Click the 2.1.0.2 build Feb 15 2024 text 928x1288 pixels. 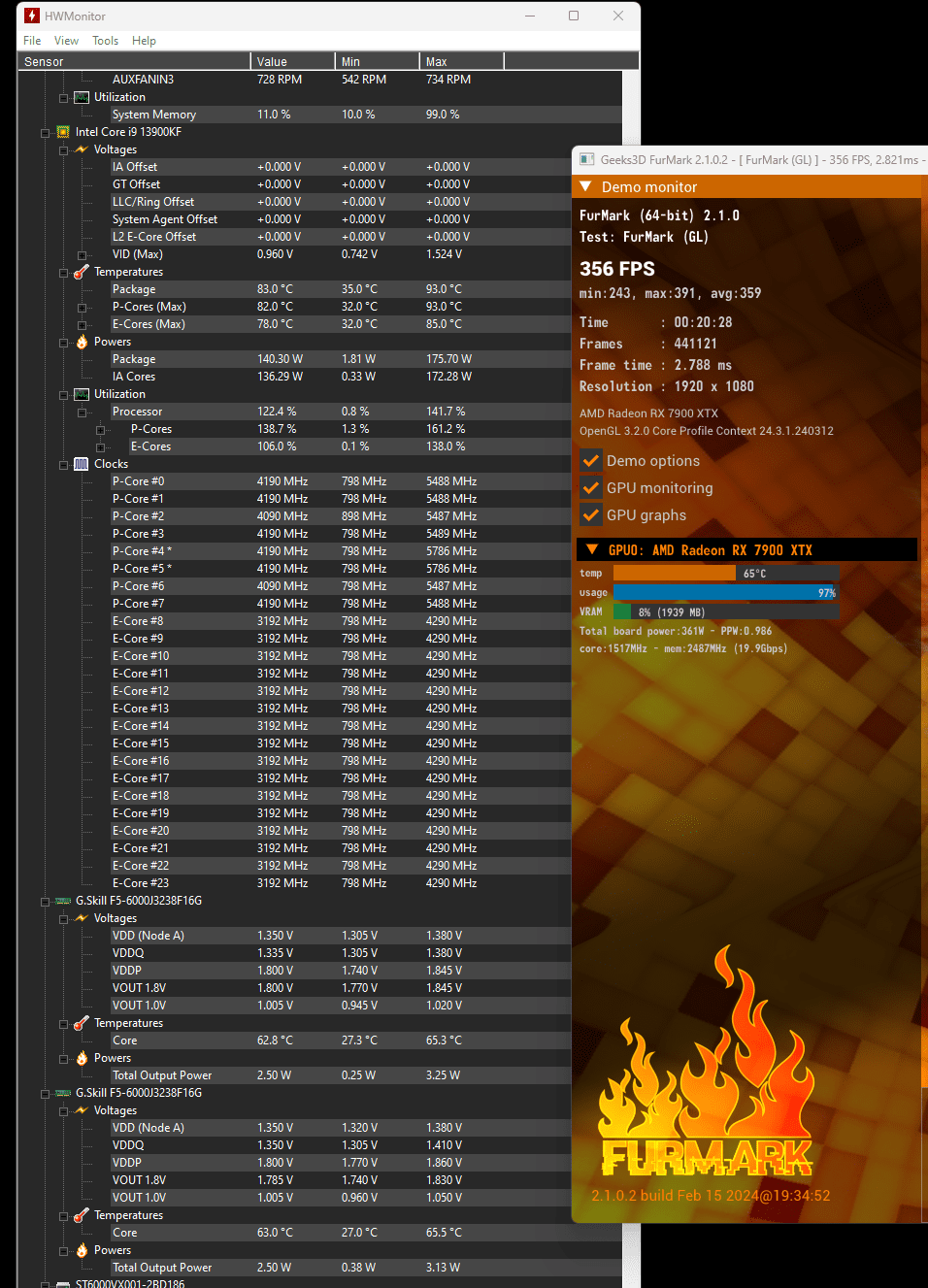pos(711,1196)
